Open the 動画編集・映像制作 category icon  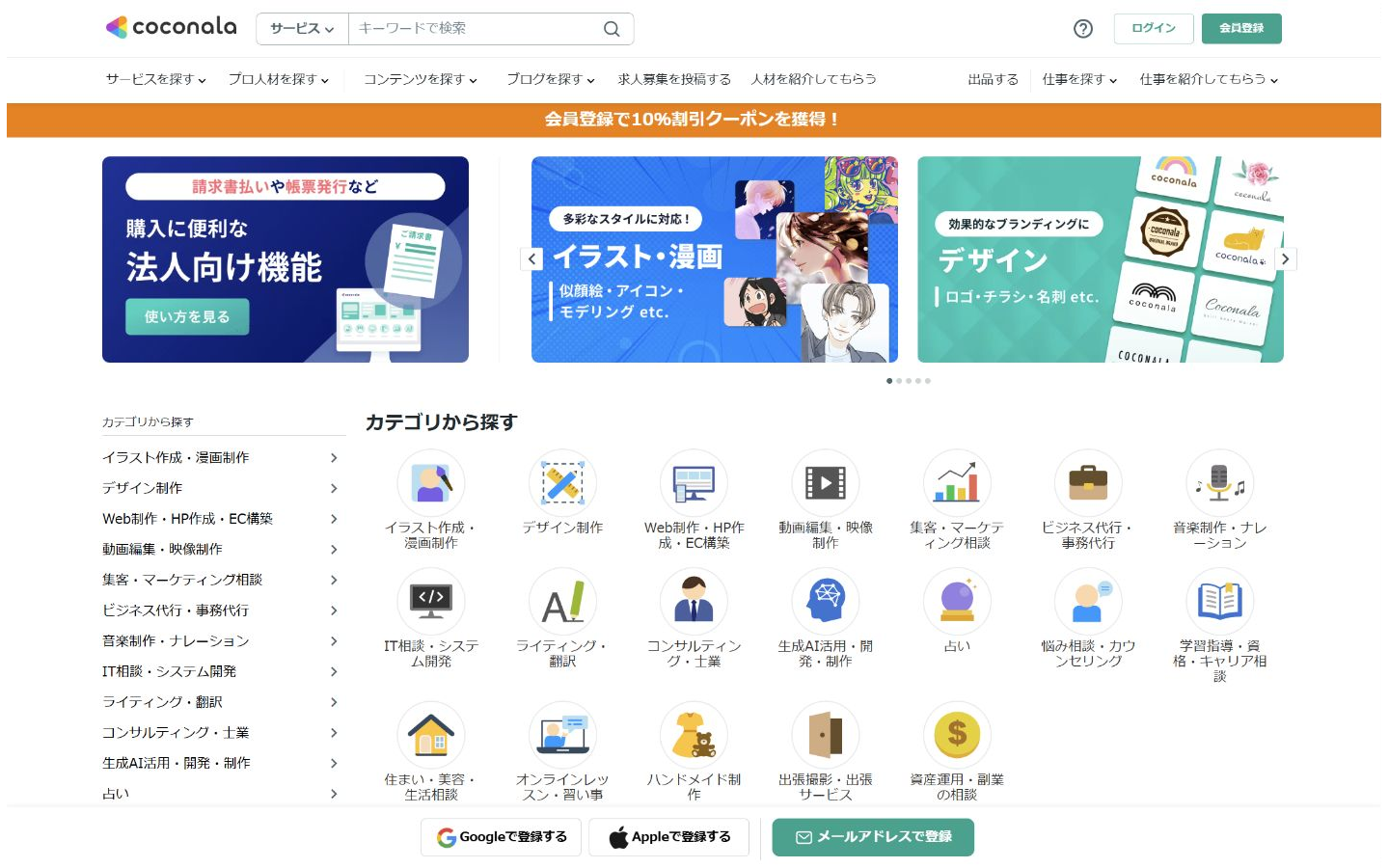pyautogui.click(x=826, y=483)
